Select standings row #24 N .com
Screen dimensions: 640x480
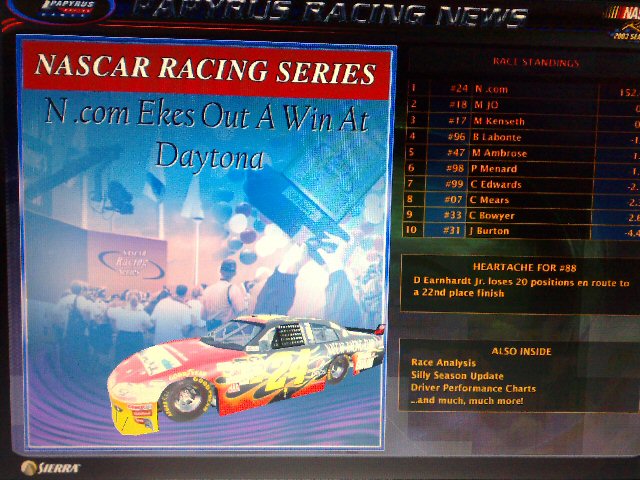point(523,89)
